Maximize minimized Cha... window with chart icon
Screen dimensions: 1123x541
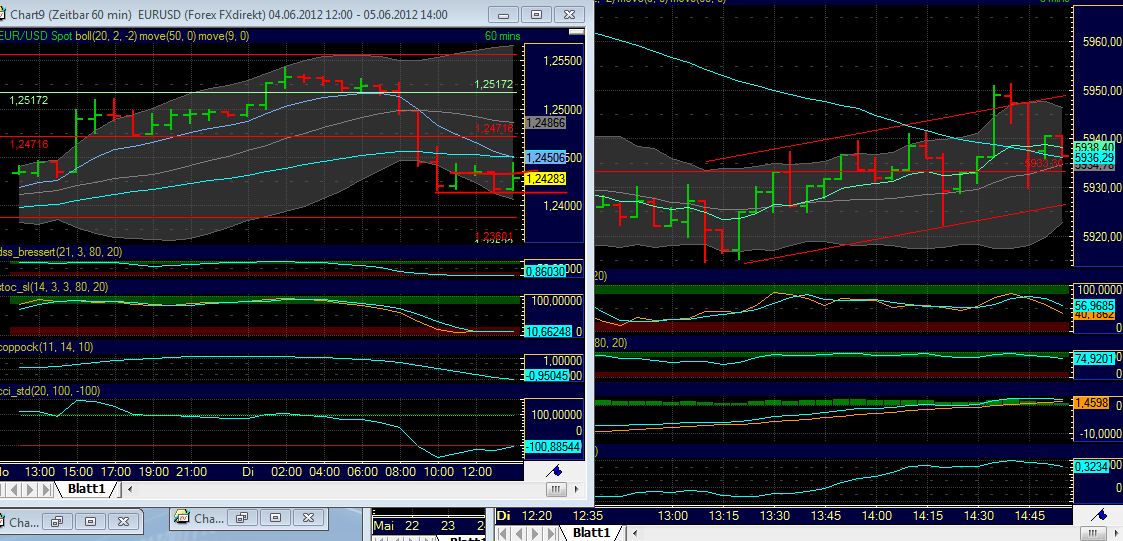tap(276, 517)
